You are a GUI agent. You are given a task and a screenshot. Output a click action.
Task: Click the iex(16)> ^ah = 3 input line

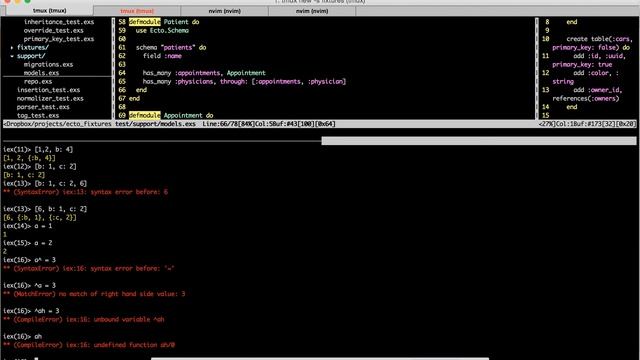pos(31,311)
